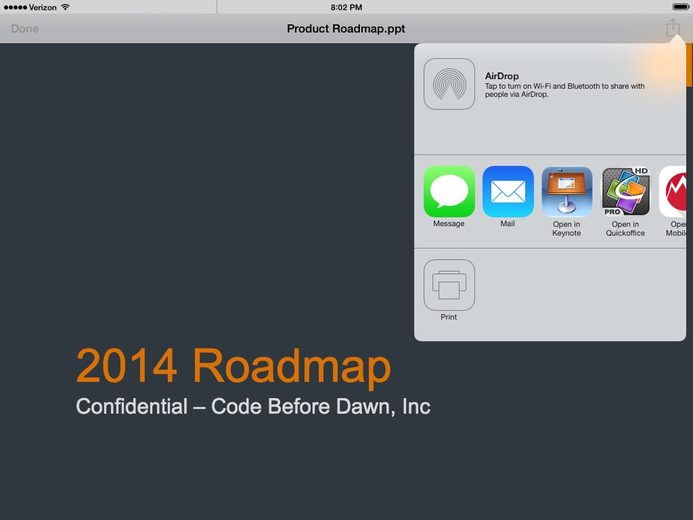Tap the battery indicator in the status bar
The image size is (693, 520).
pos(680,7)
